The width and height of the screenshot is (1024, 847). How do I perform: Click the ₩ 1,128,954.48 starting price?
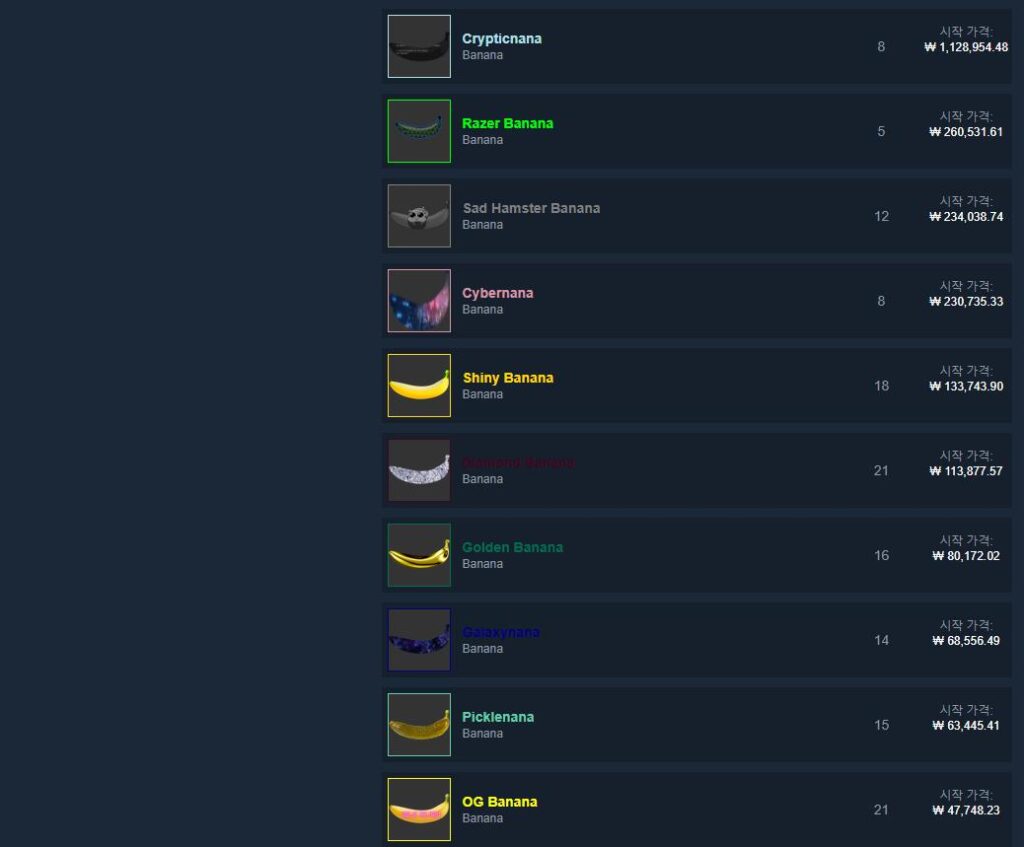966,47
